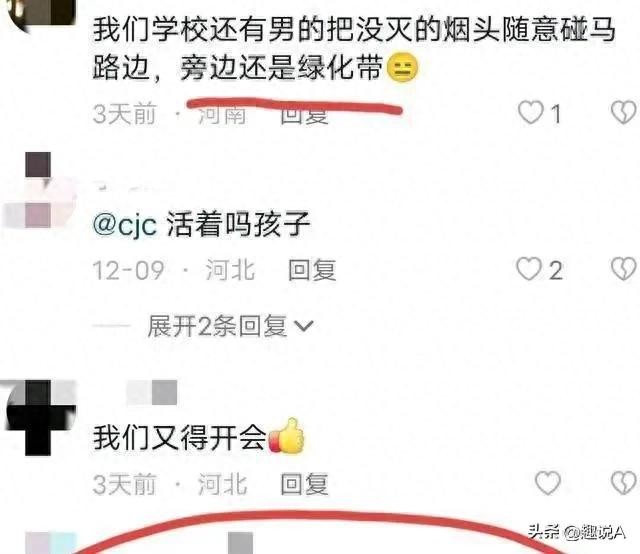Tap the expressionless emoji after 绿化带
This screenshot has height=554, width=640.
pyautogui.click(x=402, y=67)
